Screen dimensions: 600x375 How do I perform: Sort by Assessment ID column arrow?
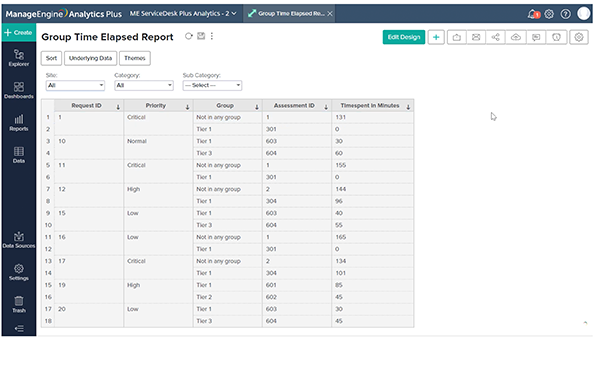pos(326,107)
